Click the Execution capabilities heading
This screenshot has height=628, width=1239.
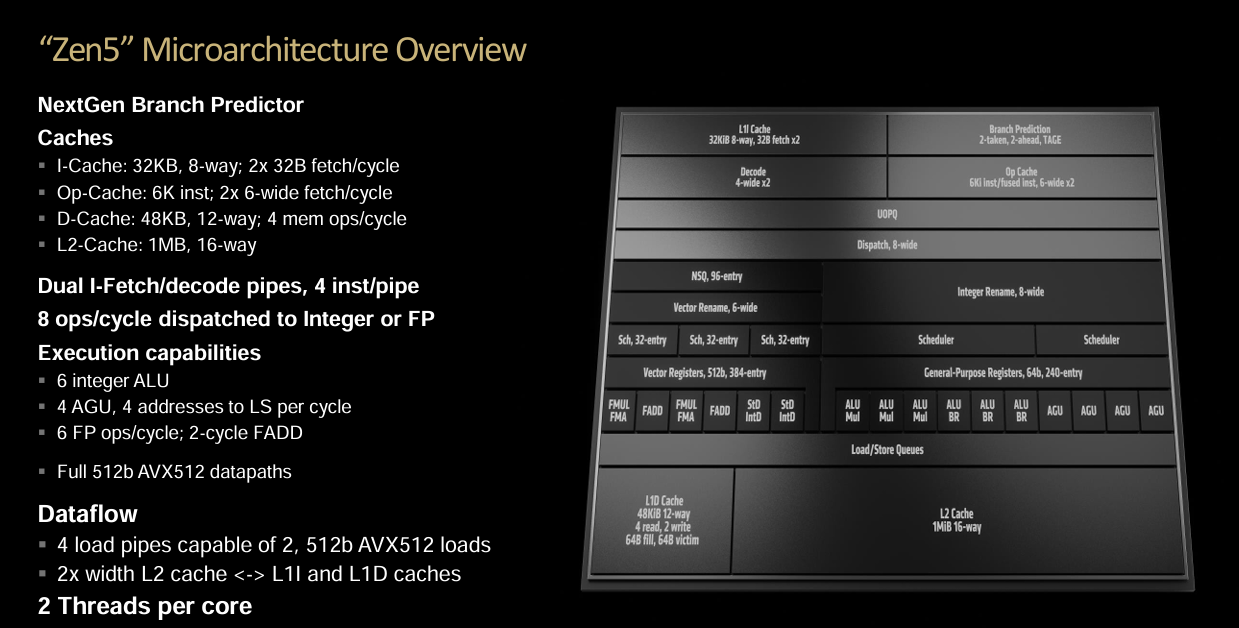149,353
